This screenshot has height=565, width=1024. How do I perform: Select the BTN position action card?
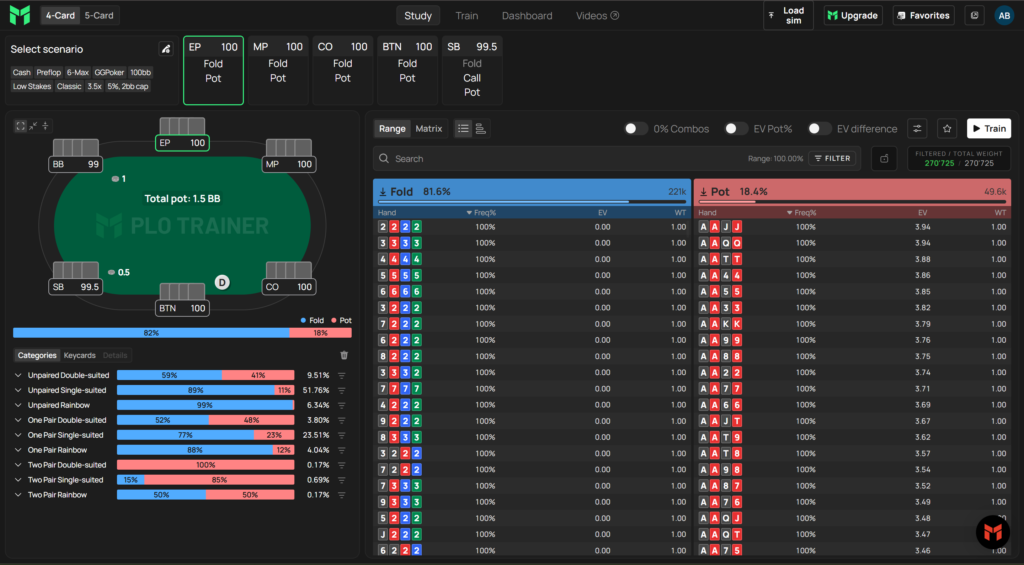coord(407,70)
